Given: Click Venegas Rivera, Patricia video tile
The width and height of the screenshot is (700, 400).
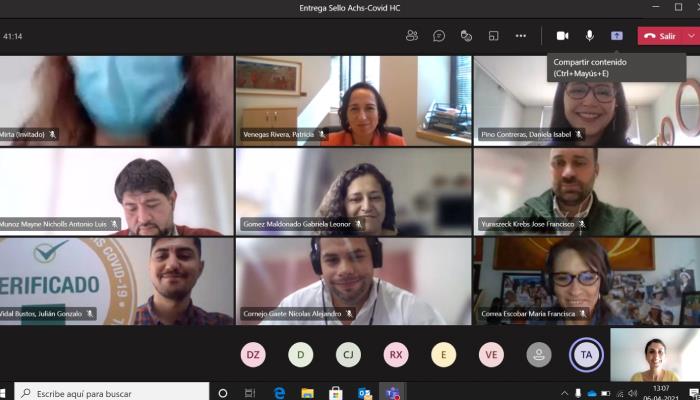Looking at the screenshot, I should (x=353, y=100).
